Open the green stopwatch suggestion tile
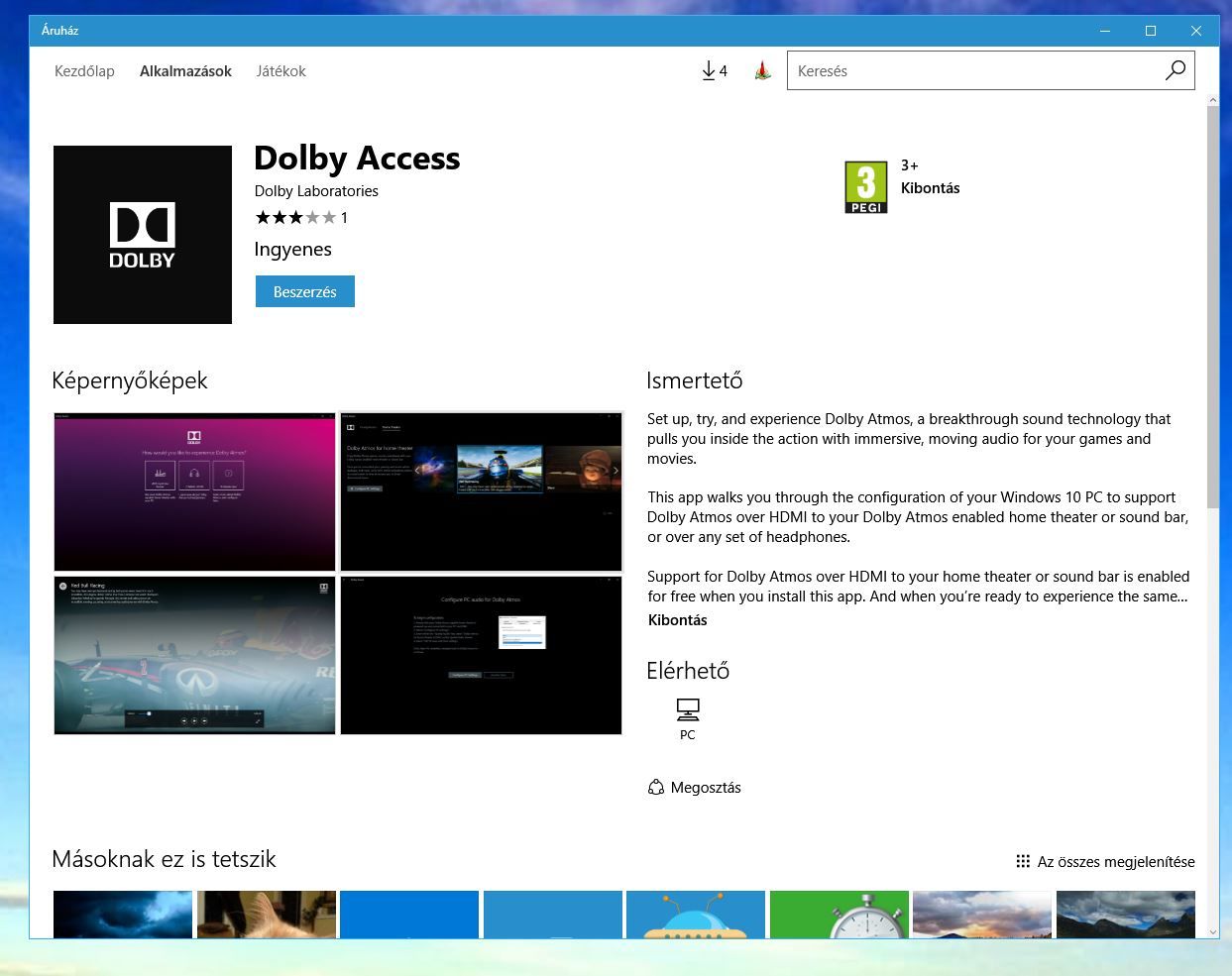This screenshot has width=1232, height=976. point(840,914)
